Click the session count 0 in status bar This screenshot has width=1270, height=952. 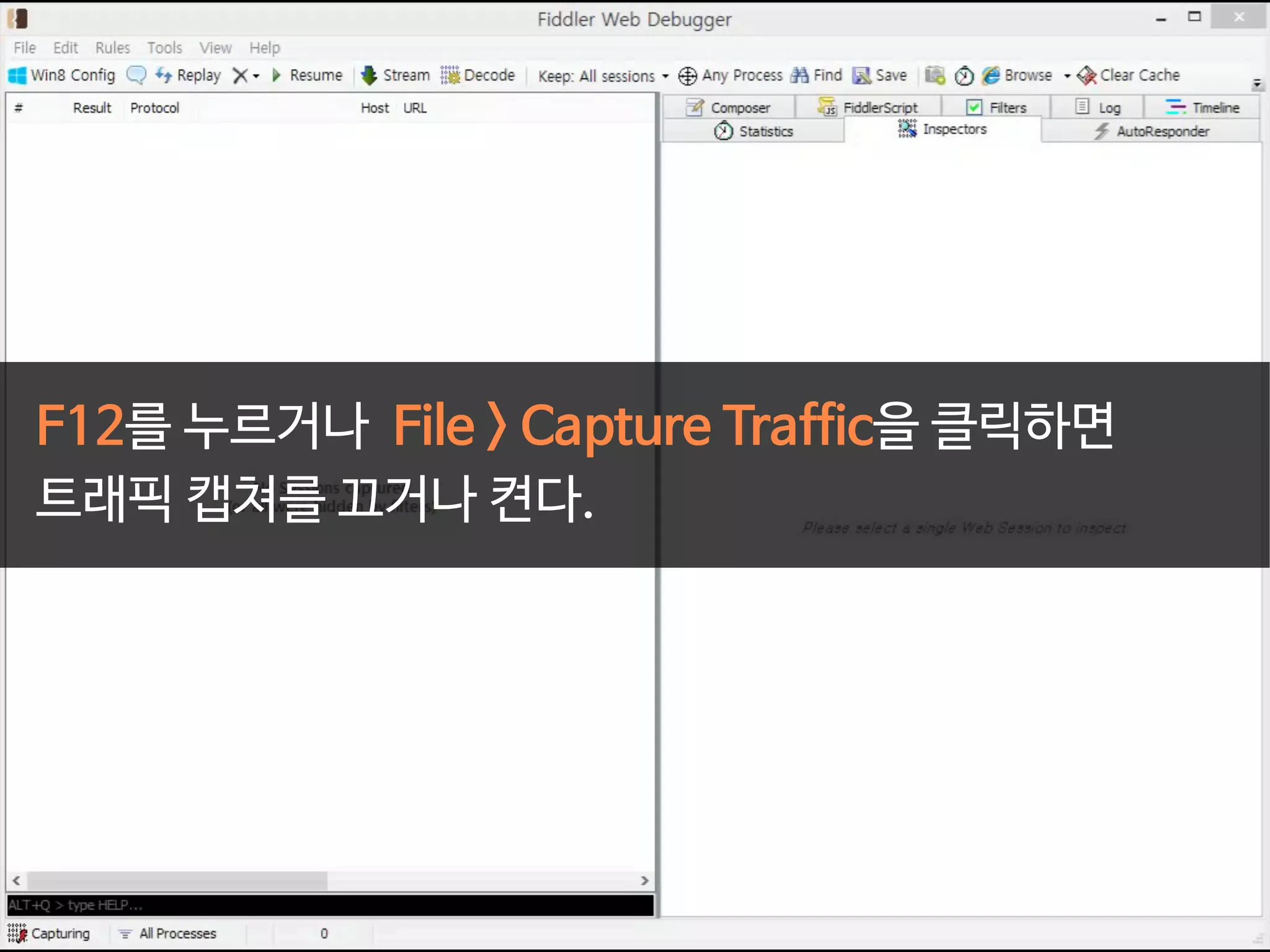tap(324, 933)
